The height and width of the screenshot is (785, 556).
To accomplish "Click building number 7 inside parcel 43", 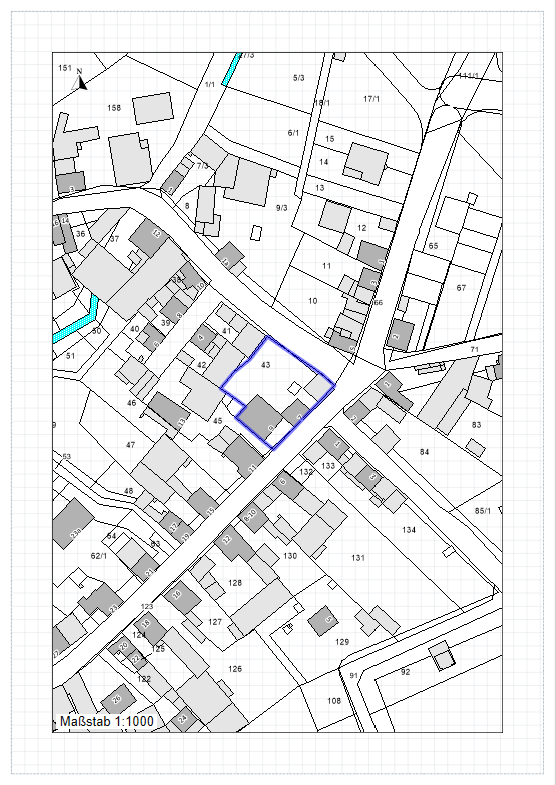I will pos(299,417).
